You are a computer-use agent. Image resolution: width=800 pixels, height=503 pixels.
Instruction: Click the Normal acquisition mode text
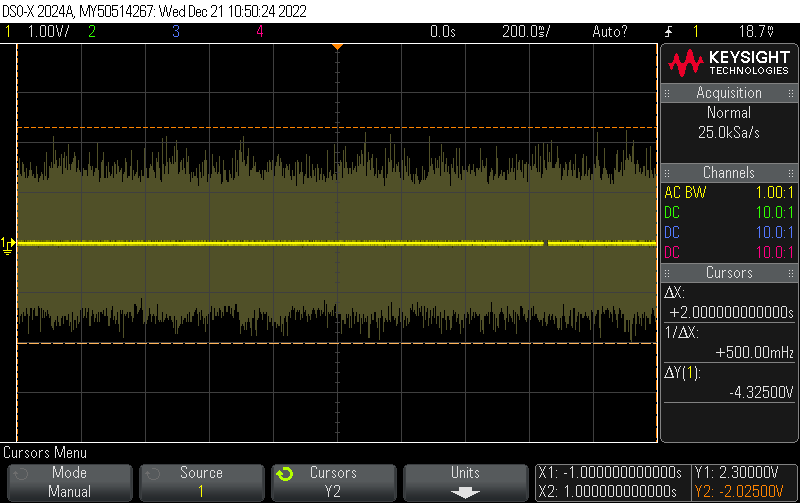tap(729, 113)
